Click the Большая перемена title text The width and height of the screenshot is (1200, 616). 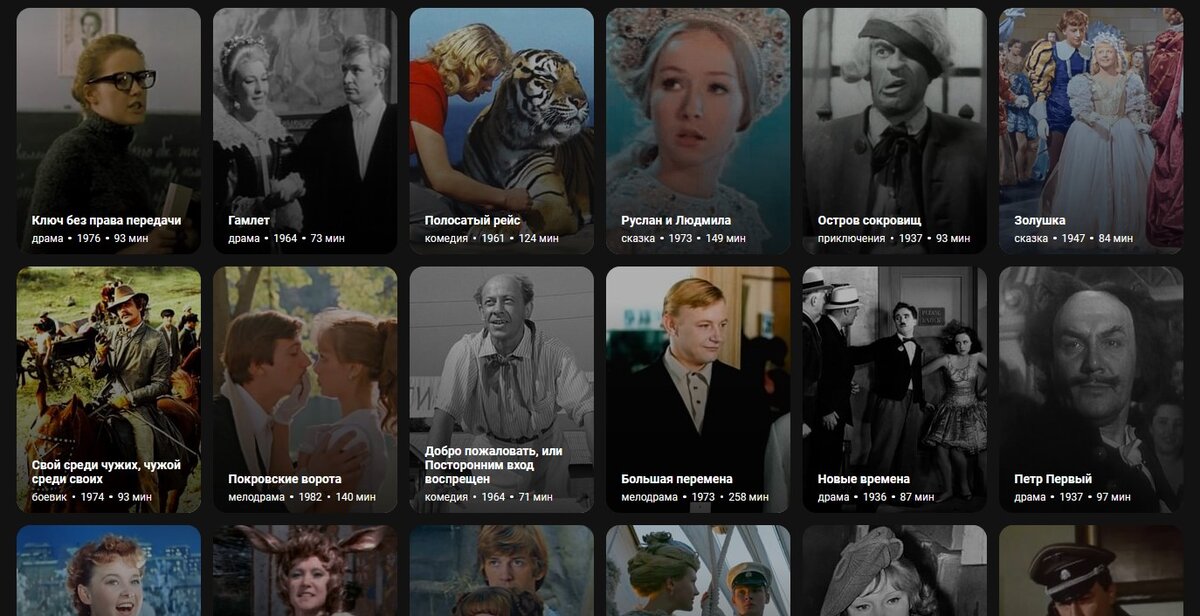[677, 479]
